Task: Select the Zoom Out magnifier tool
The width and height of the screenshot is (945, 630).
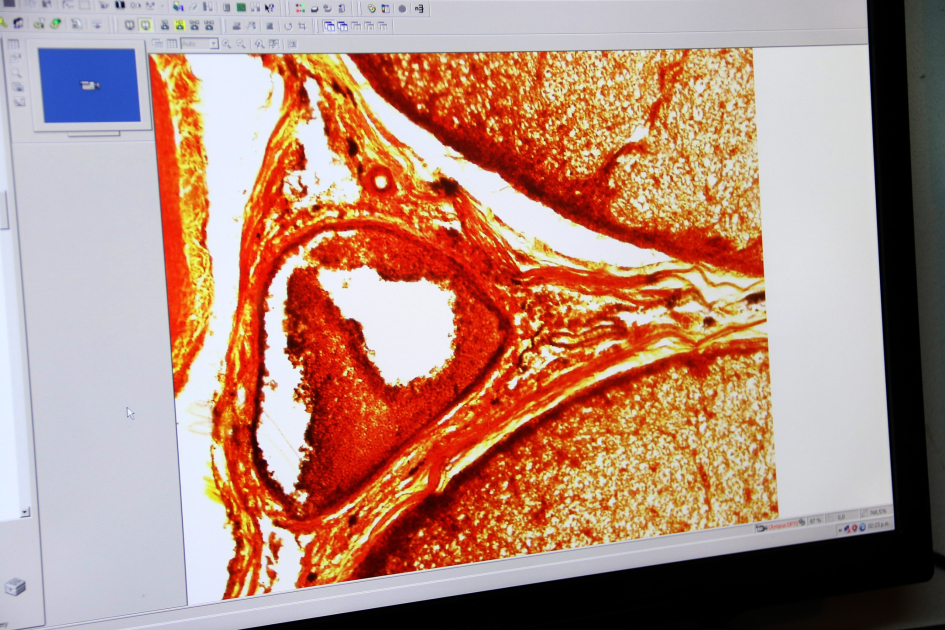Action: point(241,44)
